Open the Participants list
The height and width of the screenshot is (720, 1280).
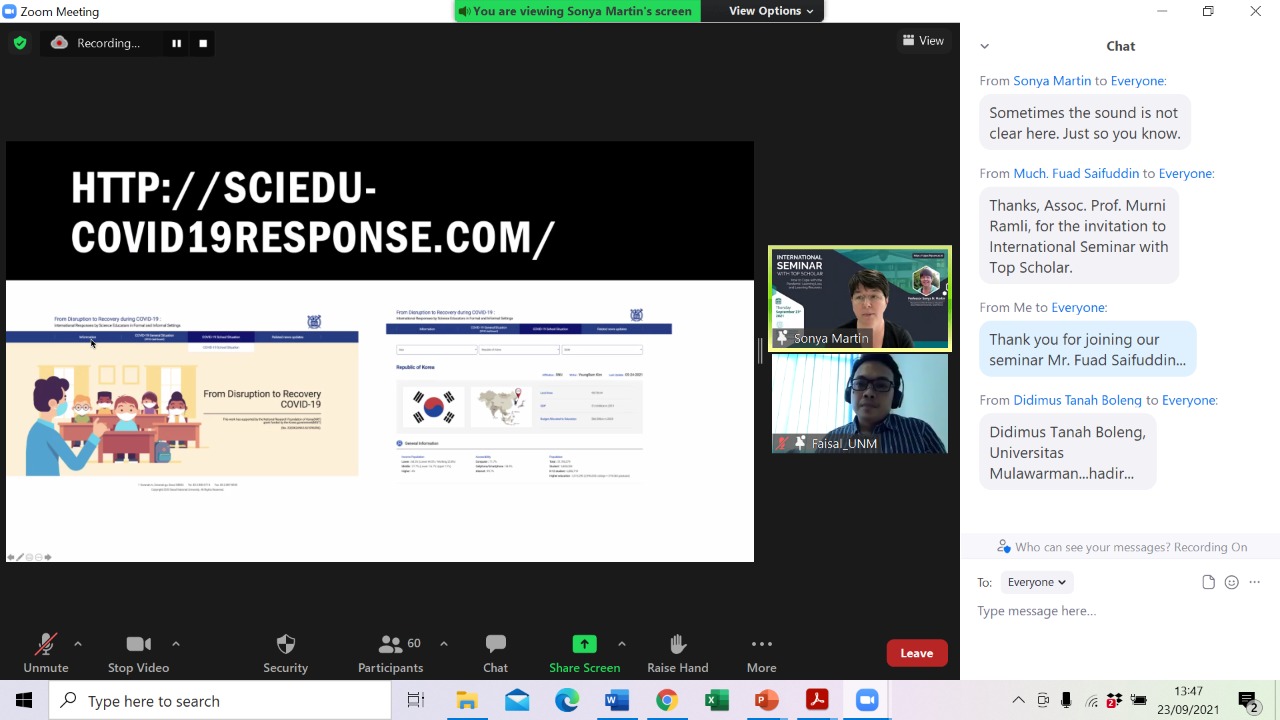point(390,653)
